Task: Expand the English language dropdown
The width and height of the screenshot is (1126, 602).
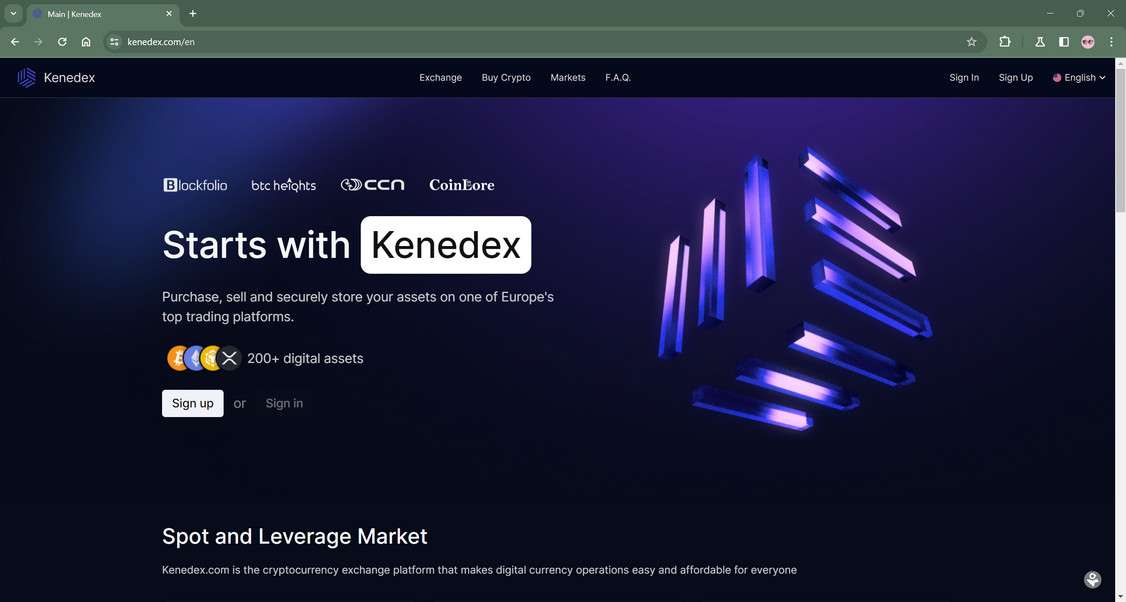Action: (1079, 78)
